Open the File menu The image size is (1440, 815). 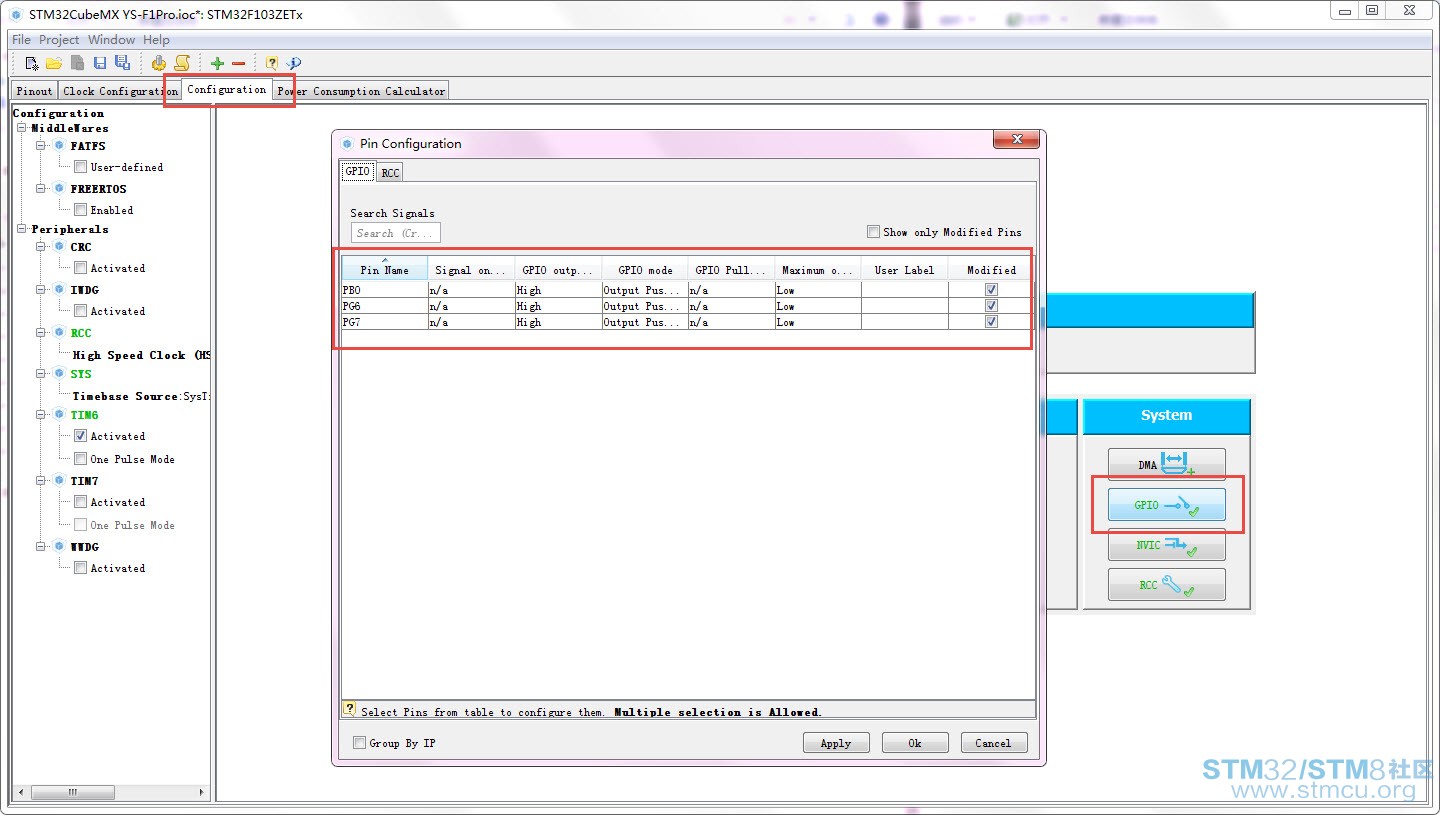click(x=21, y=40)
